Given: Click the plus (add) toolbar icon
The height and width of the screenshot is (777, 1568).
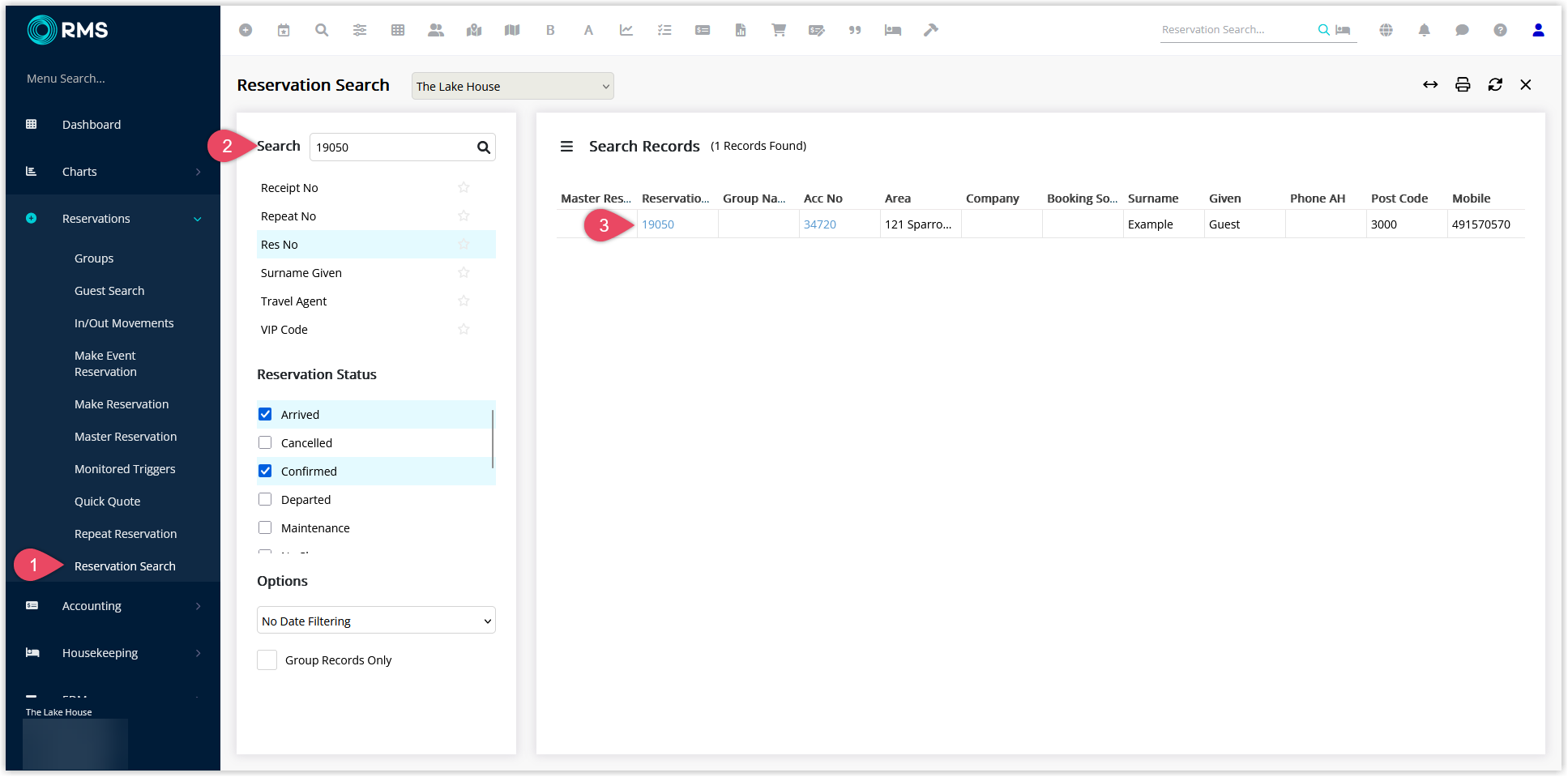Looking at the screenshot, I should [x=246, y=30].
